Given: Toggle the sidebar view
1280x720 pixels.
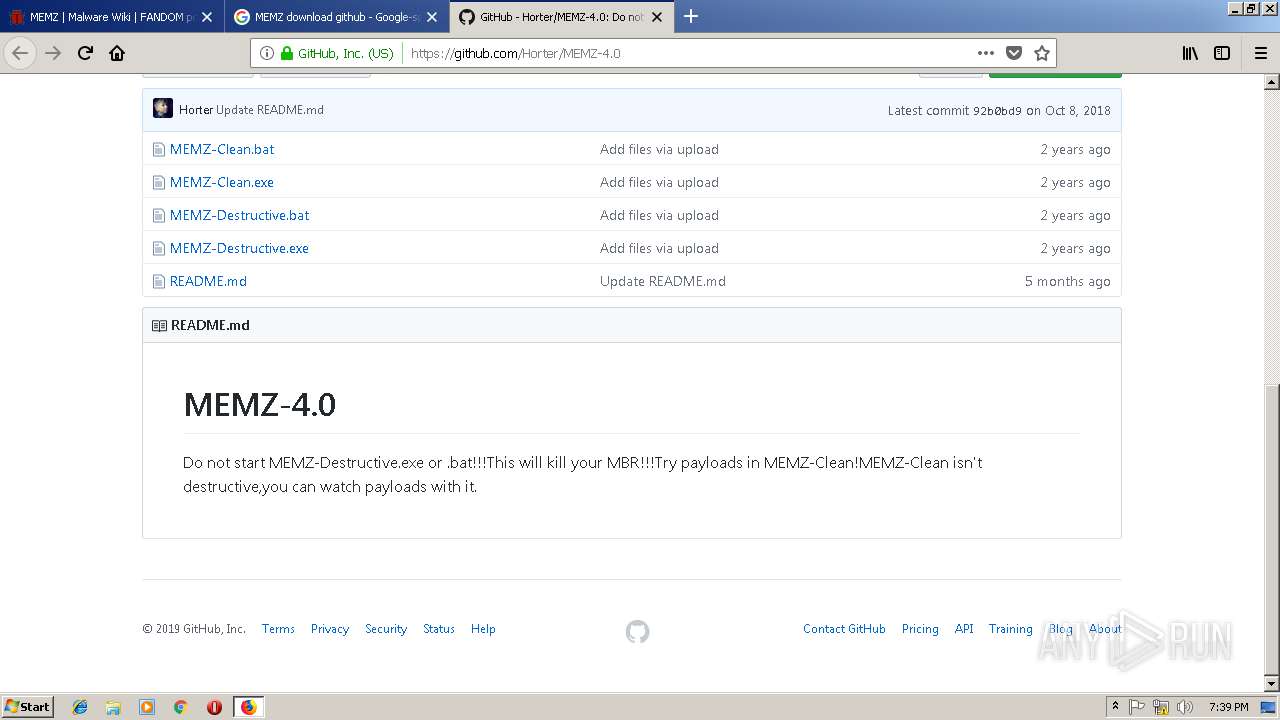Looking at the screenshot, I should (1222, 53).
